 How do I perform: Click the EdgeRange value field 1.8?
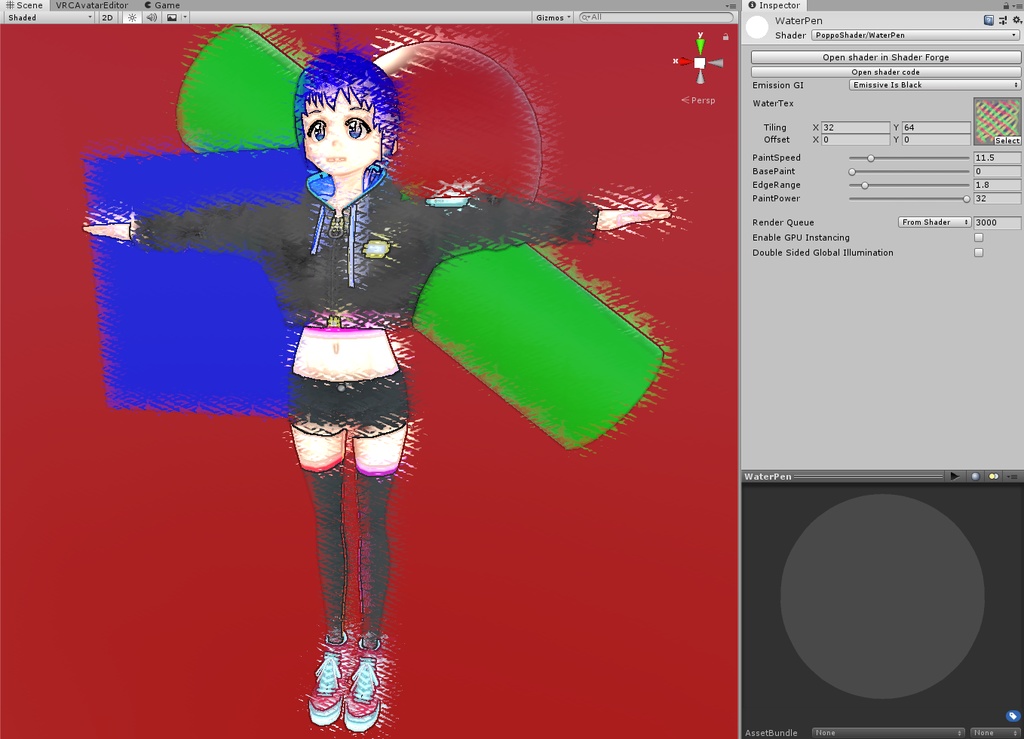tap(997, 185)
